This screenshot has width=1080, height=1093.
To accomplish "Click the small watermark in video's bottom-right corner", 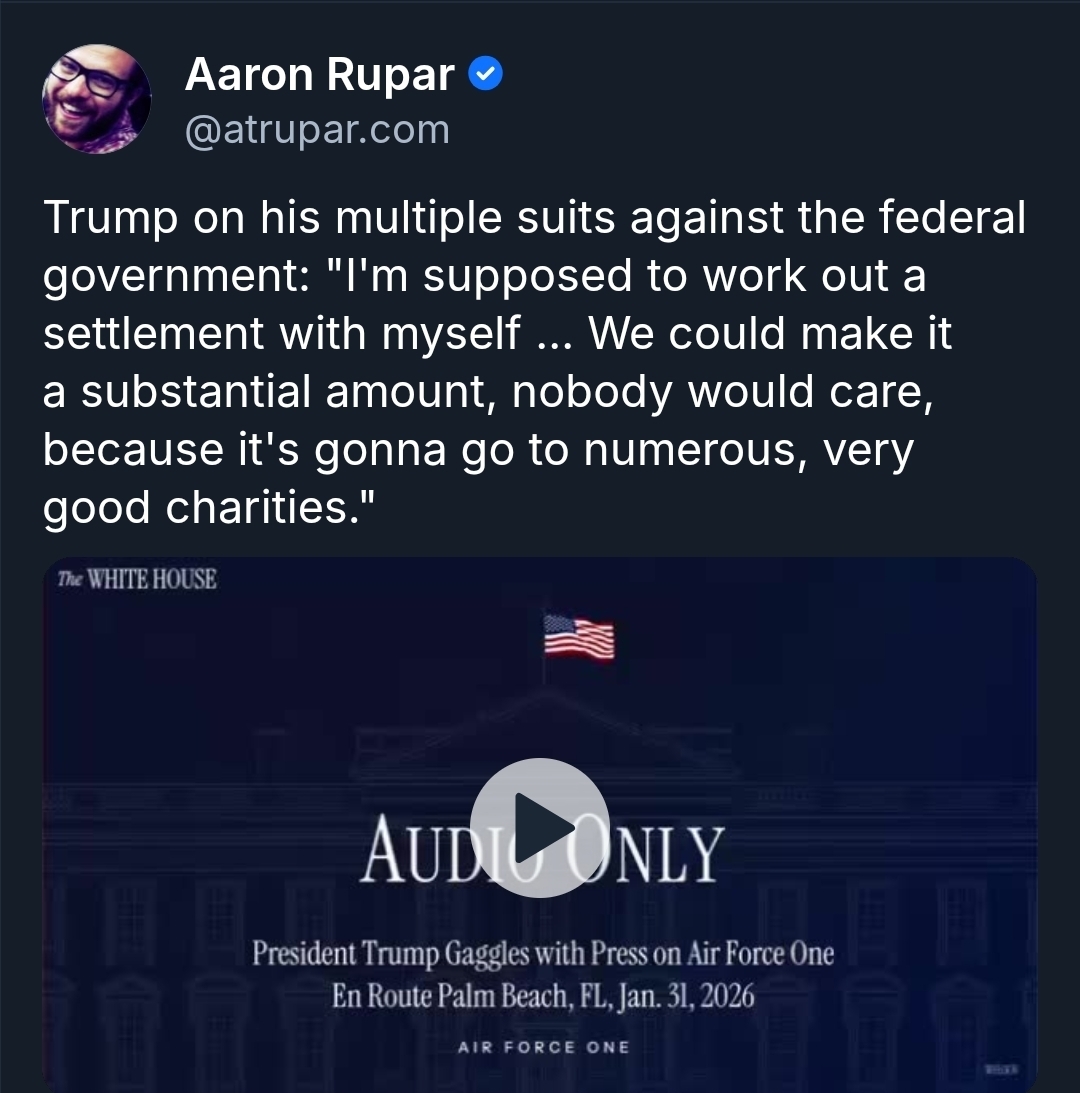I will coord(1001,1069).
